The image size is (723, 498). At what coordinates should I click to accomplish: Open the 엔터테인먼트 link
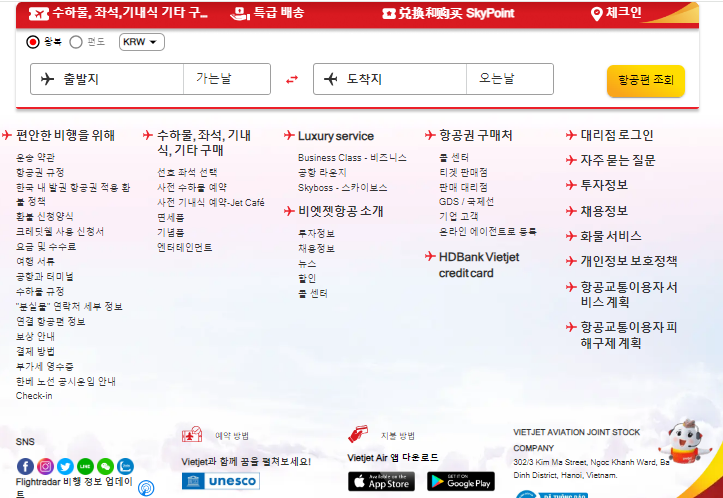pyautogui.click(x=184, y=247)
